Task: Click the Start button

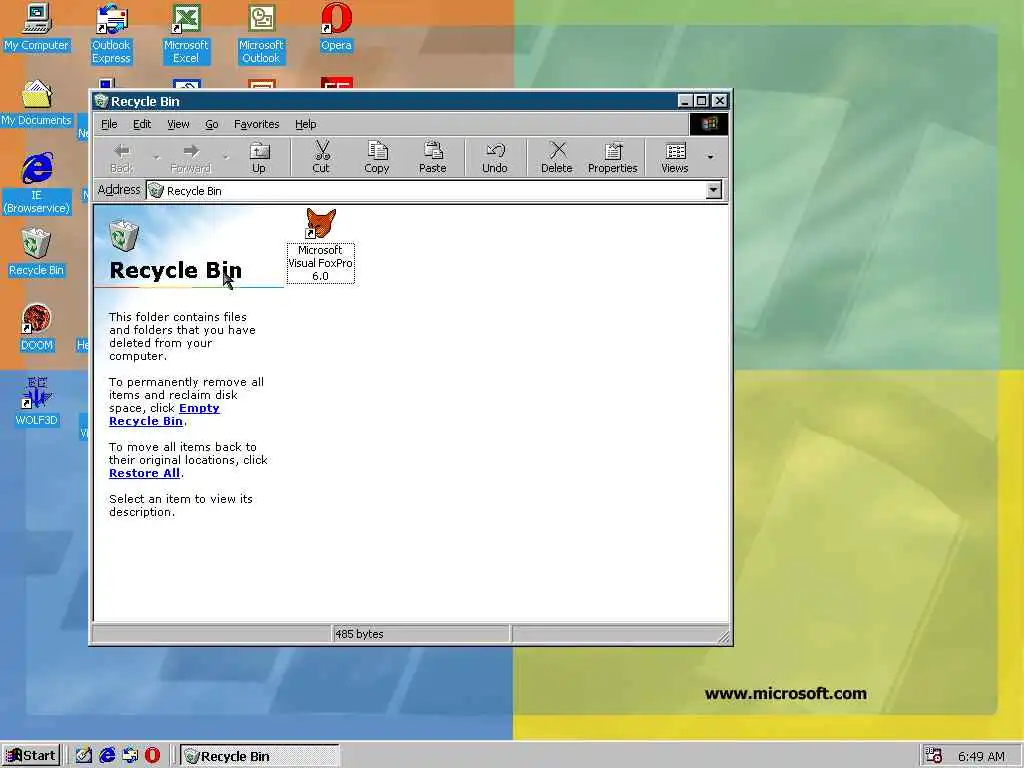Action: (31, 756)
